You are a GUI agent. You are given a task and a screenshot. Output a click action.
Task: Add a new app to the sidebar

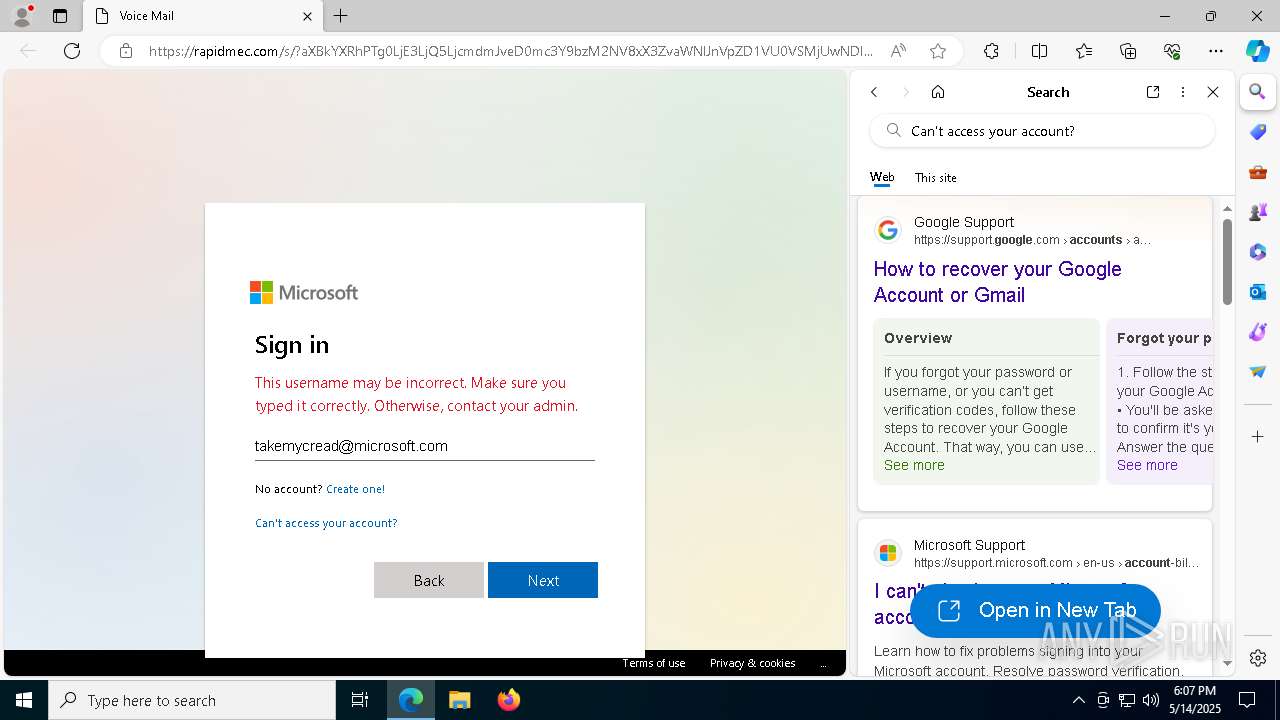[1258, 437]
